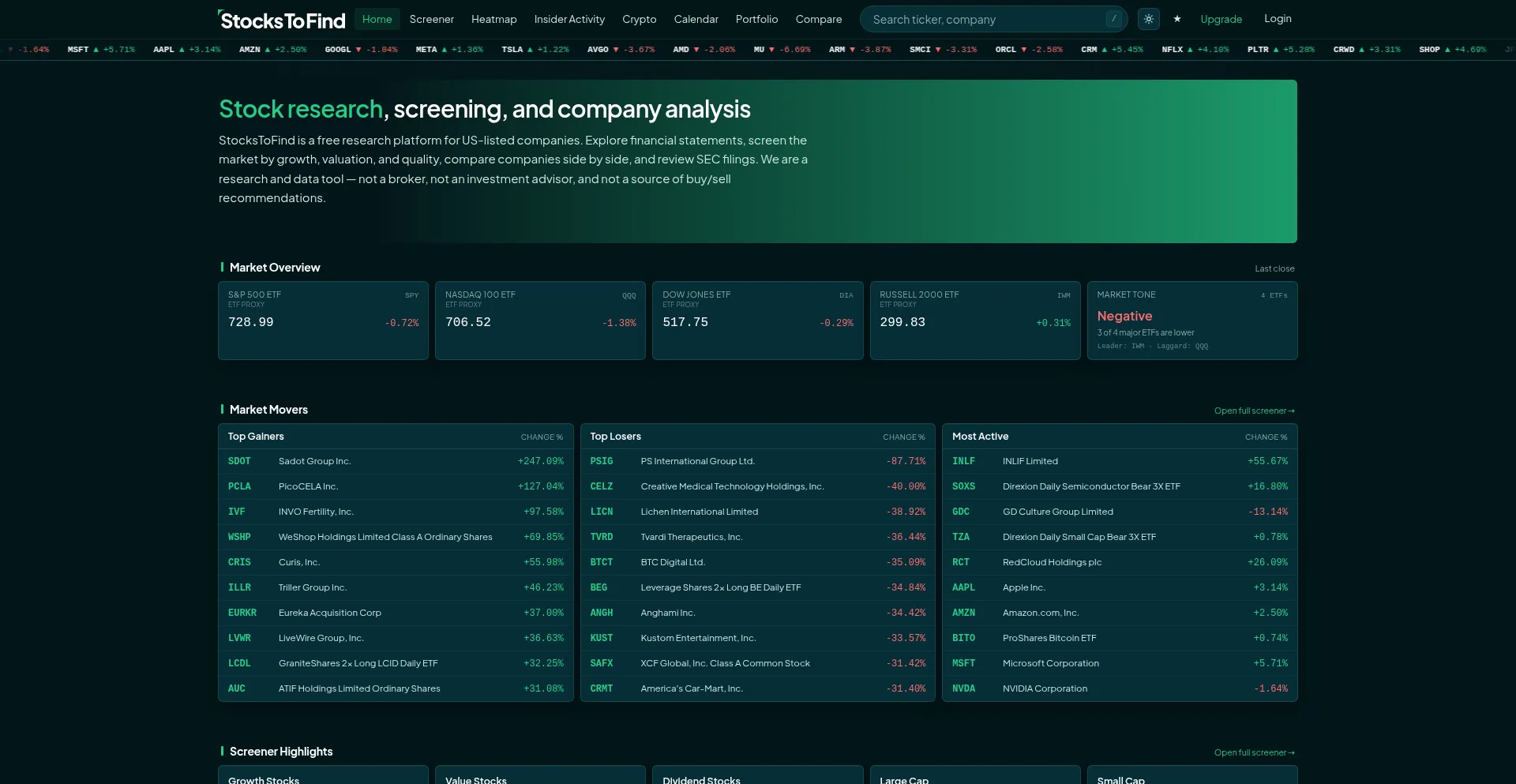
Task: Open the Large Cap screener card
Action: 975,775
